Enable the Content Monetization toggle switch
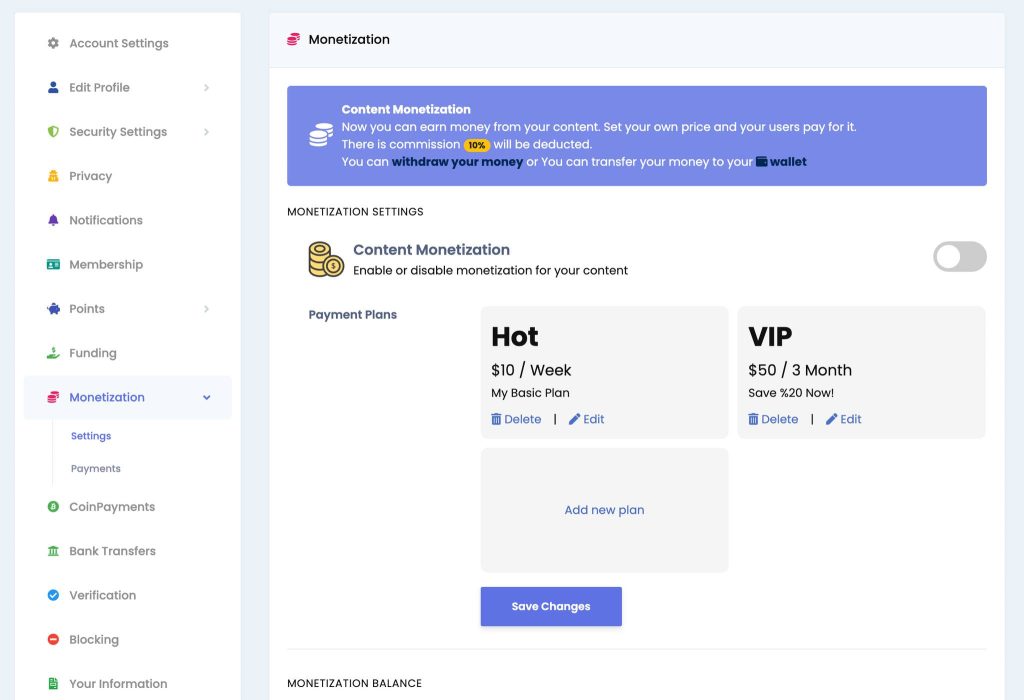Viewport: 1024px width, 700px height. pyautogui.click(x=959, y=257)
